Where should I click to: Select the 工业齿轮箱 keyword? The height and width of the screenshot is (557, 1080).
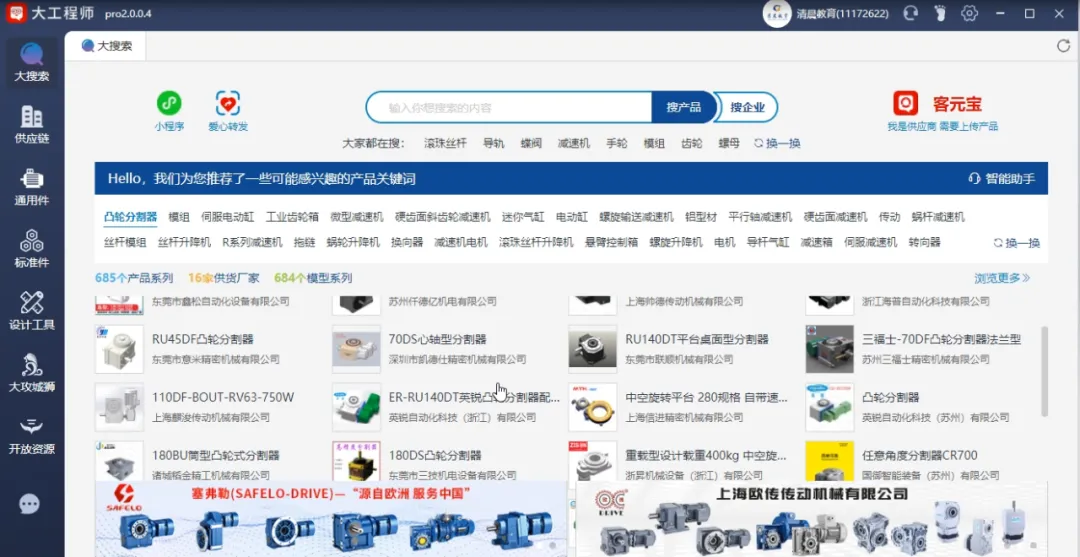[x=292, y=217]
